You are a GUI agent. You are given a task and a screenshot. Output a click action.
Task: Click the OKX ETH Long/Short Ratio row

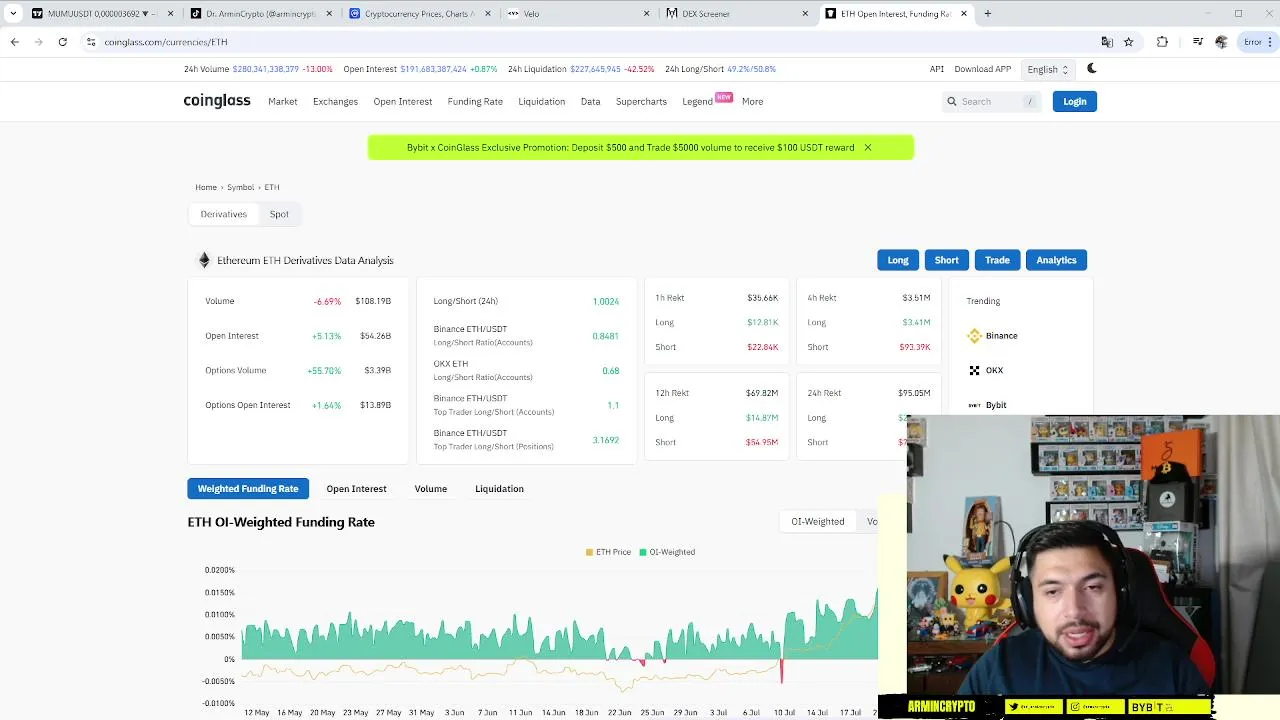[x=526, y=370]
